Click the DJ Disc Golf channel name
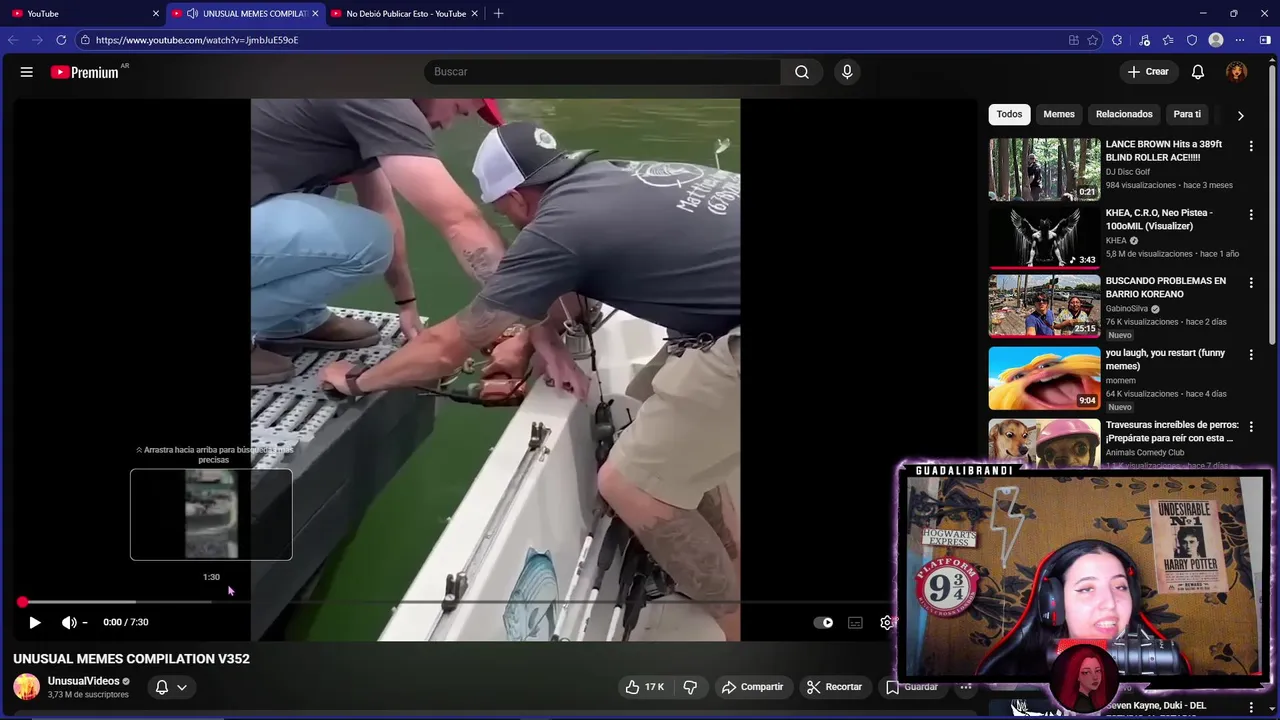Viewport: 1280px width, 720px height. [1128, 172]
